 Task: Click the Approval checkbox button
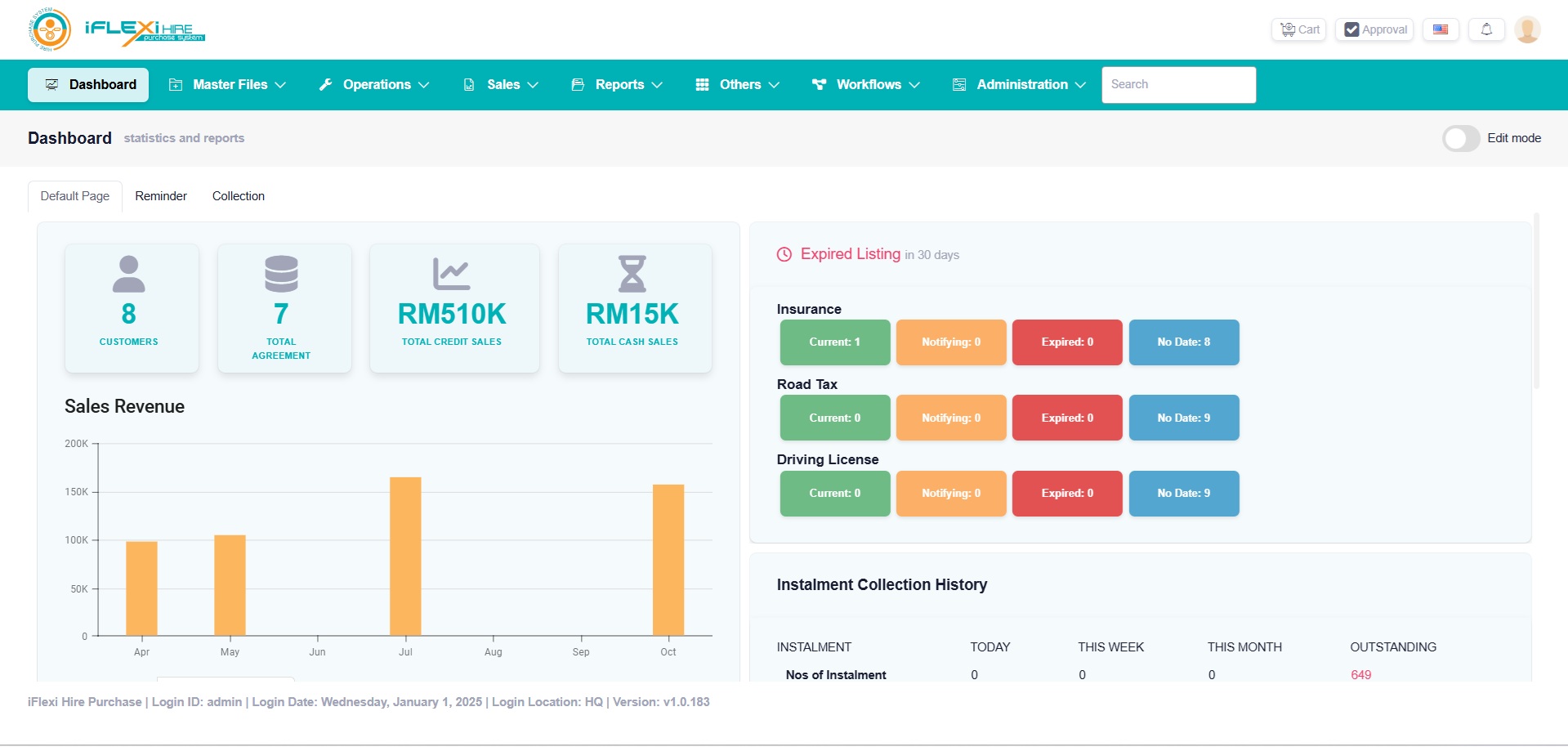1376,29
